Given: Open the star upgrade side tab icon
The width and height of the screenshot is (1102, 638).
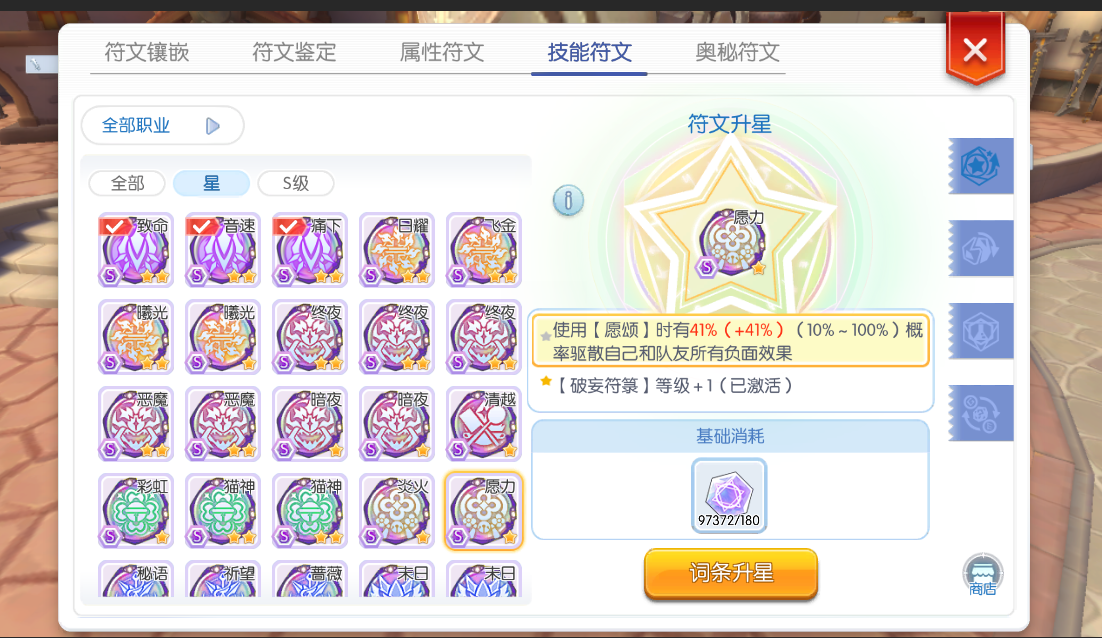Looking at the screenshot, I should coord(981,166).
